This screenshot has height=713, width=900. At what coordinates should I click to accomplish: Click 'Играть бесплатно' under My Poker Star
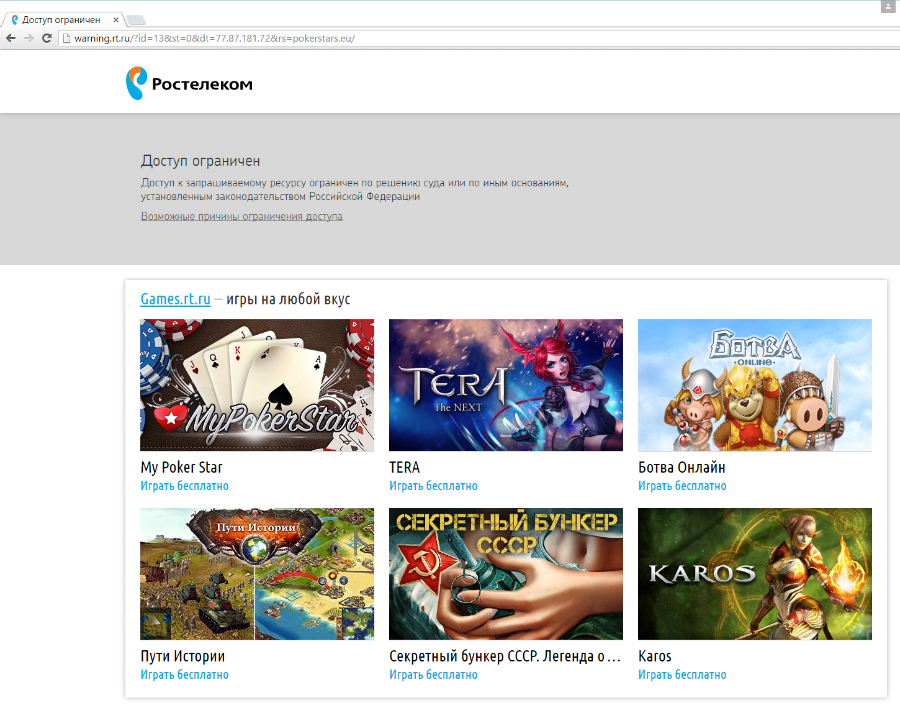point(184,486)
